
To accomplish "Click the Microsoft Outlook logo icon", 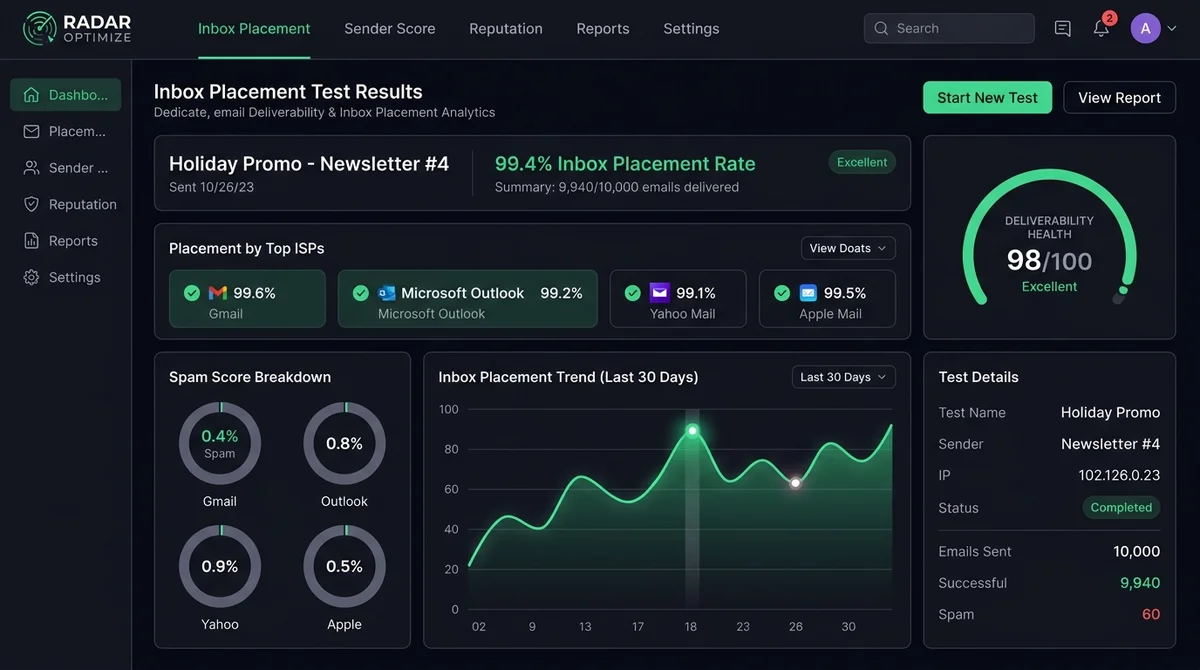I will click(387, 293).
